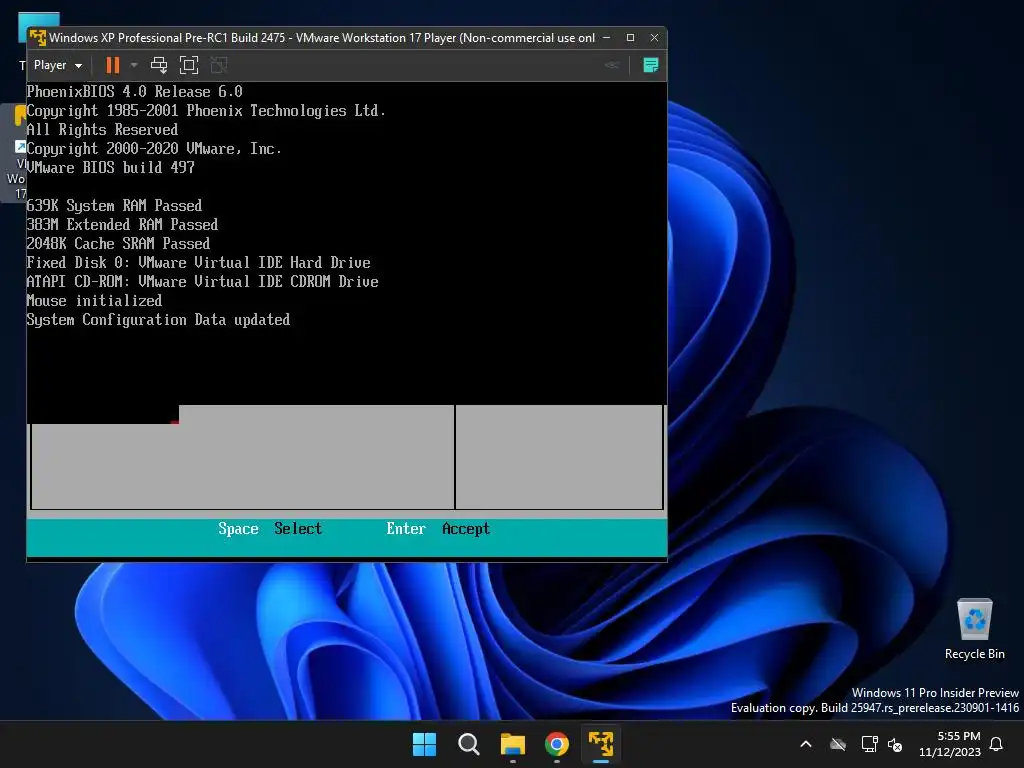Click the '639K System RAM Passed' line
This screenshot has height=768, width=1024.
point(114,206)
